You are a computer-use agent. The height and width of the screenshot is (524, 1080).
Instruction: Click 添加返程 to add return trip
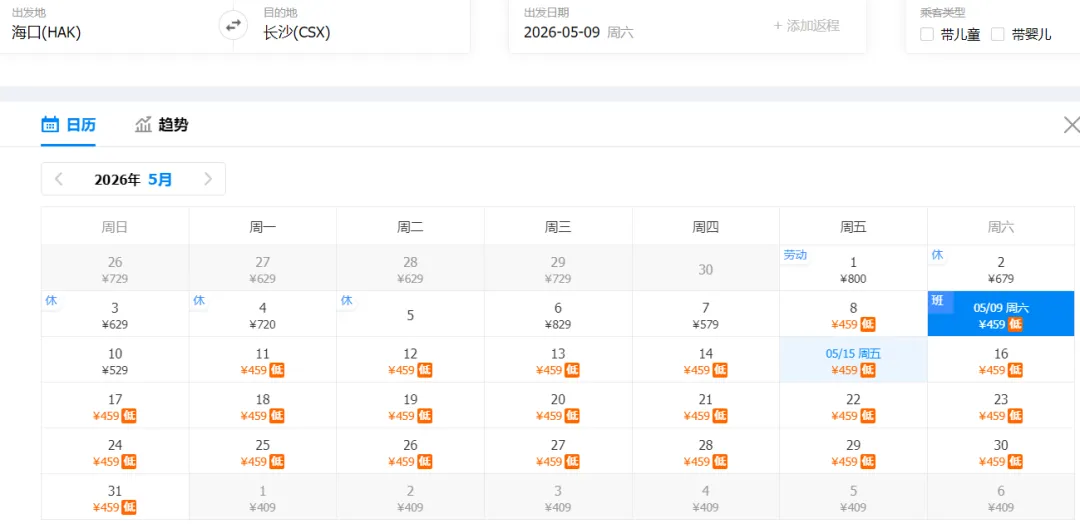pyautogui.click(x=806, y=26)
